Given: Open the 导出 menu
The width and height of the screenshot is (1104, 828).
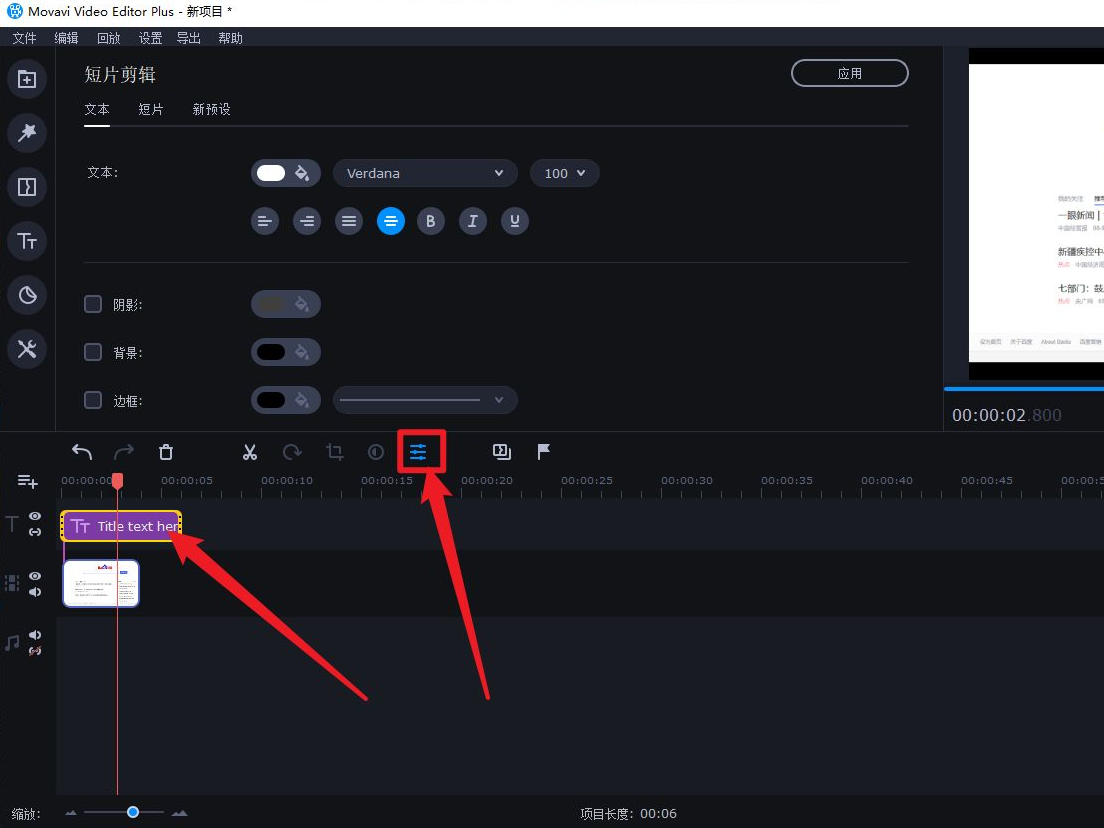Looking at the screenshot, I should click(x=189, y=38).
